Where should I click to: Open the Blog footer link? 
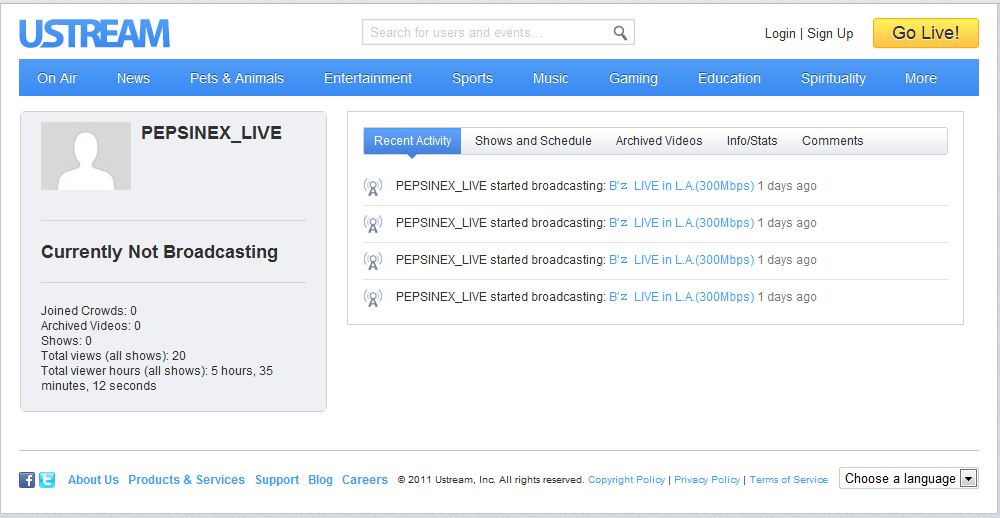click(x=320, y=480)
